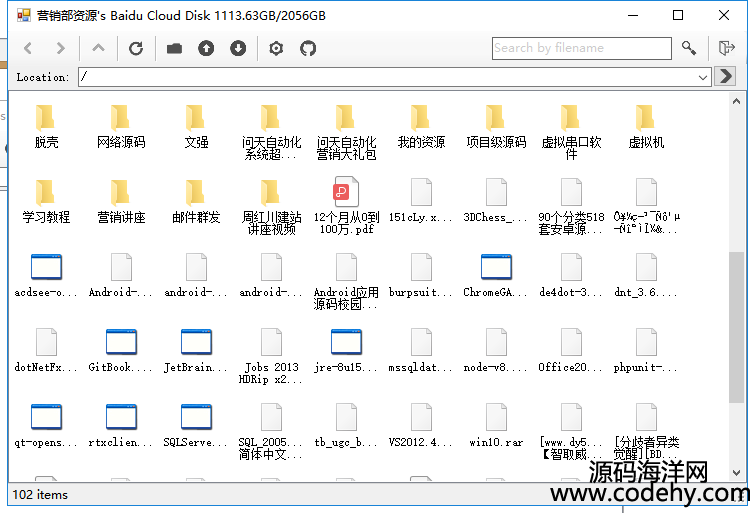This screenshot has width=755, height=513.
Task: Select the Office20... file
Action: 571,351
